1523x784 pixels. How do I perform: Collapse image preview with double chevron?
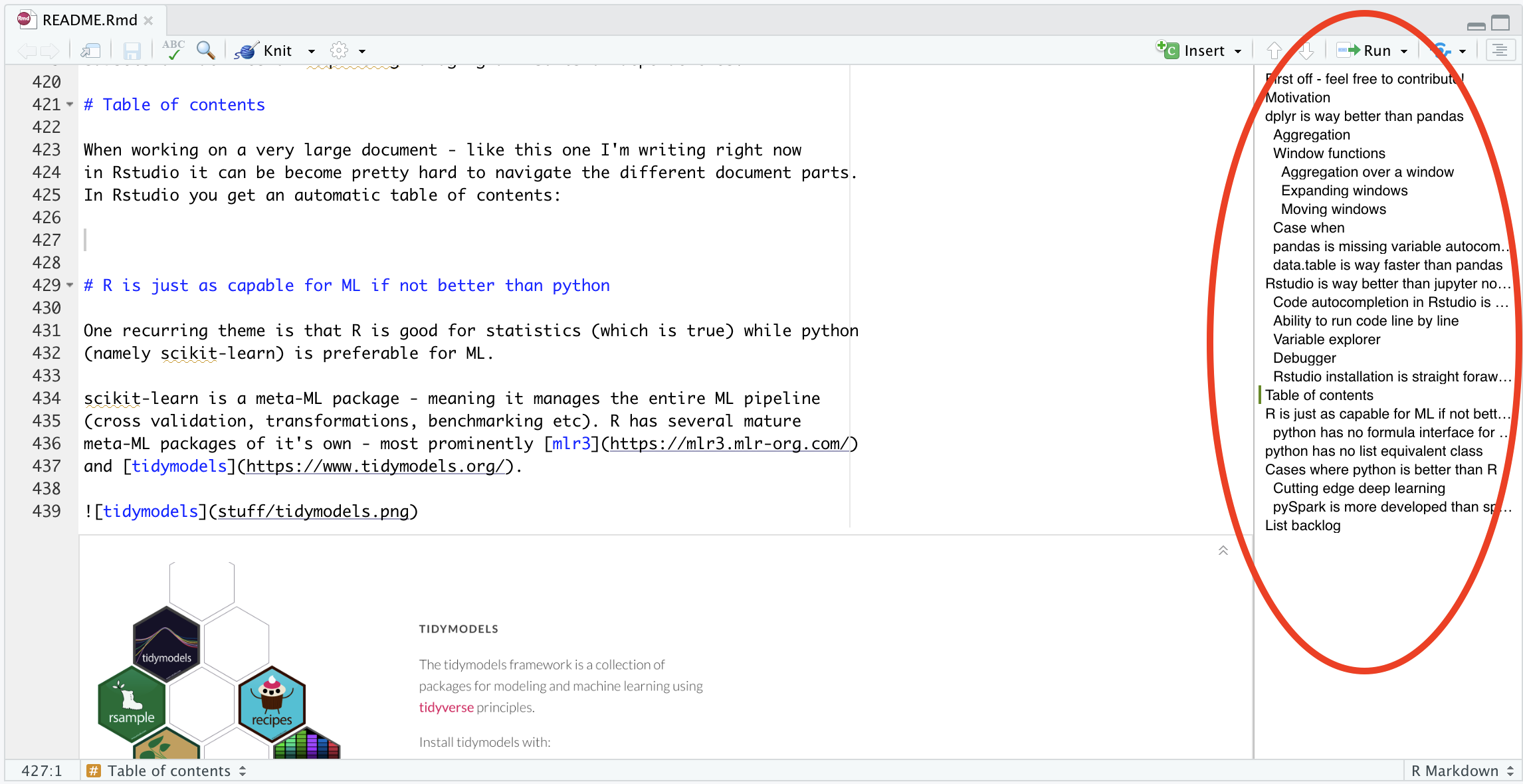pyautogui.click(x=1223, y=550)
